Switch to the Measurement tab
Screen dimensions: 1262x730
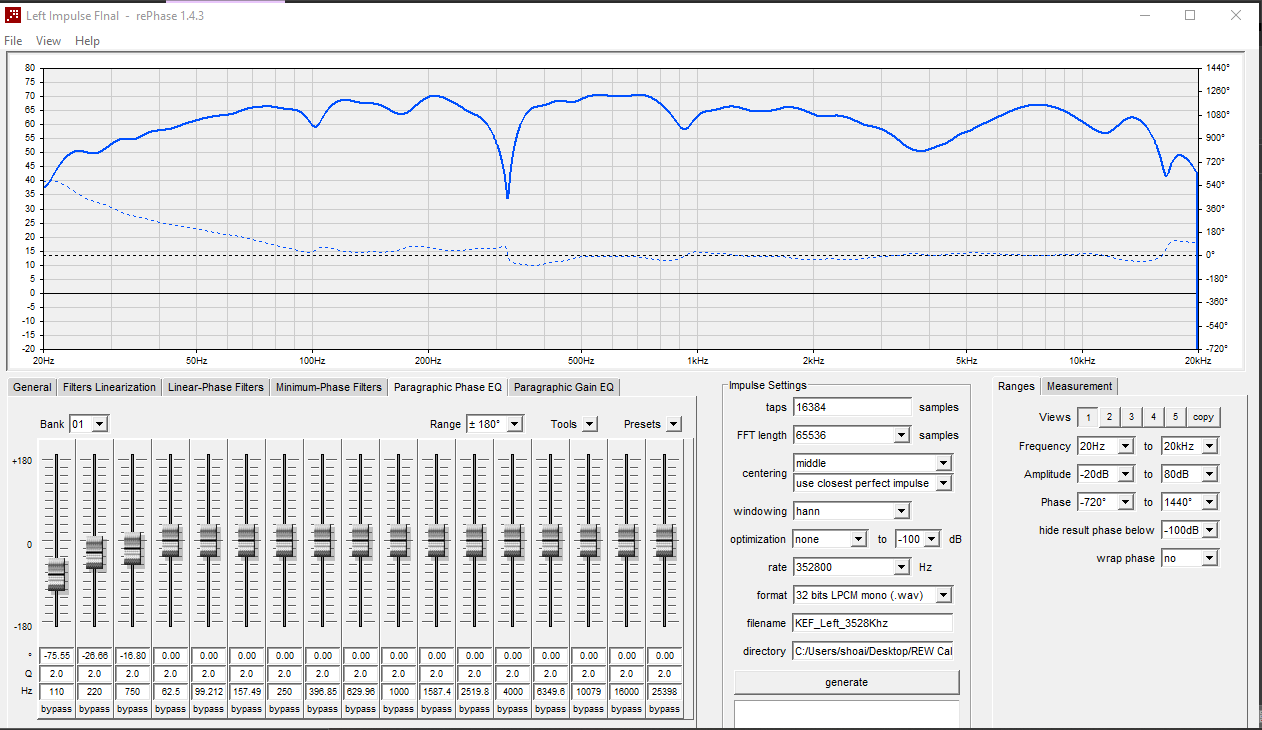pos(1079,386)
